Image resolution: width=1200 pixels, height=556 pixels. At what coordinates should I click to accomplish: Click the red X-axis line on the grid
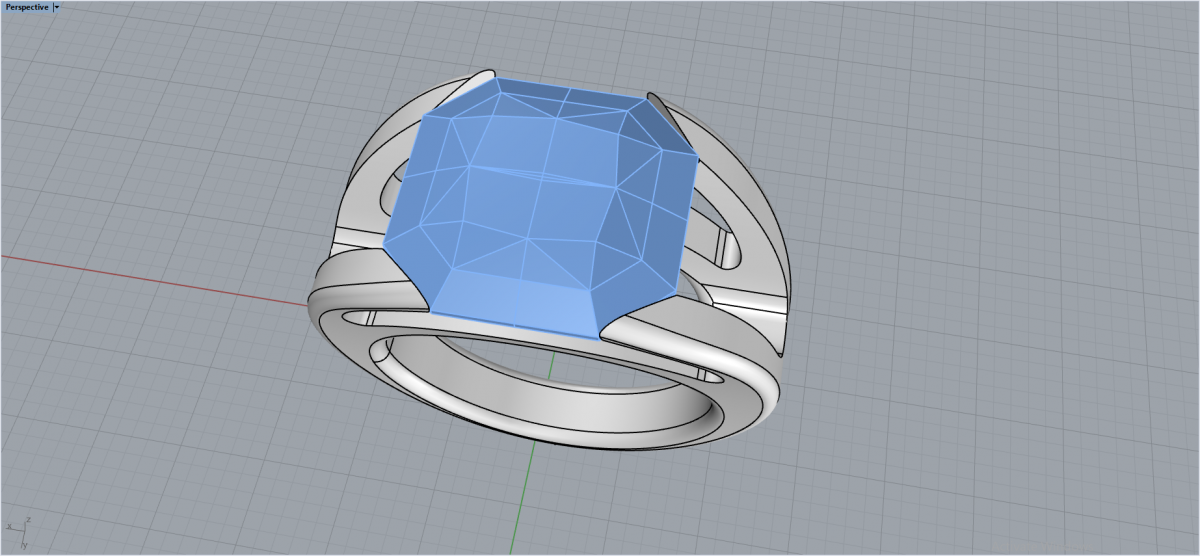click(150, 277)
